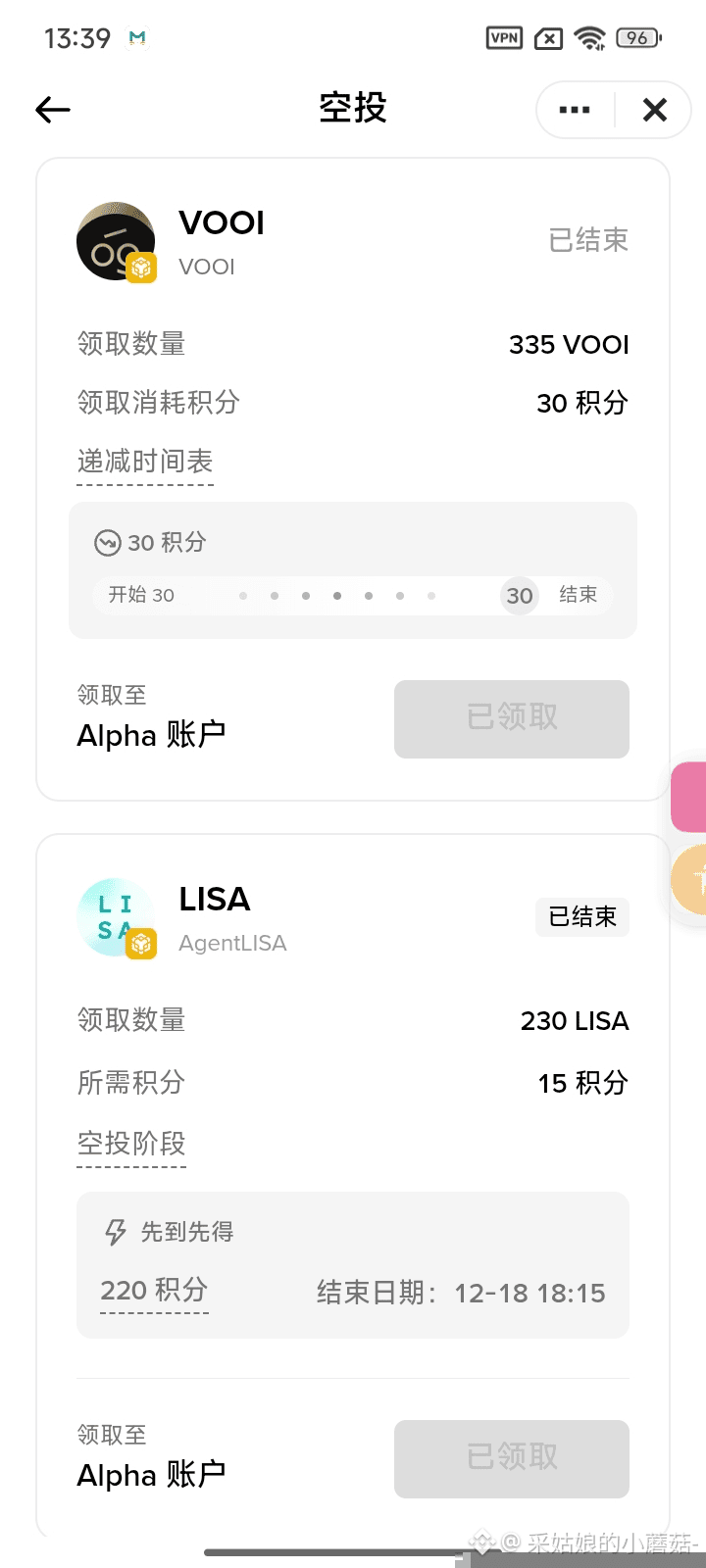The image size is (706, 1568).
Task: Tap LISA 已结束 status badge
Action: (582, 917)
